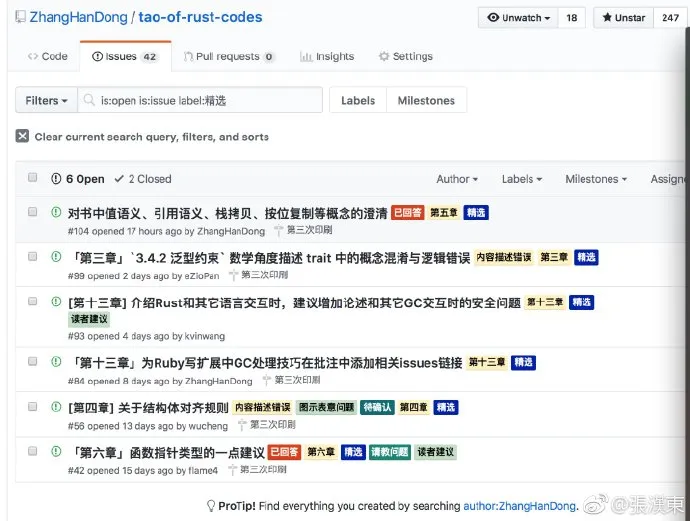
Task: Click the author:ZhangHanDong ProTip link
Action: (x=520, y=506)
